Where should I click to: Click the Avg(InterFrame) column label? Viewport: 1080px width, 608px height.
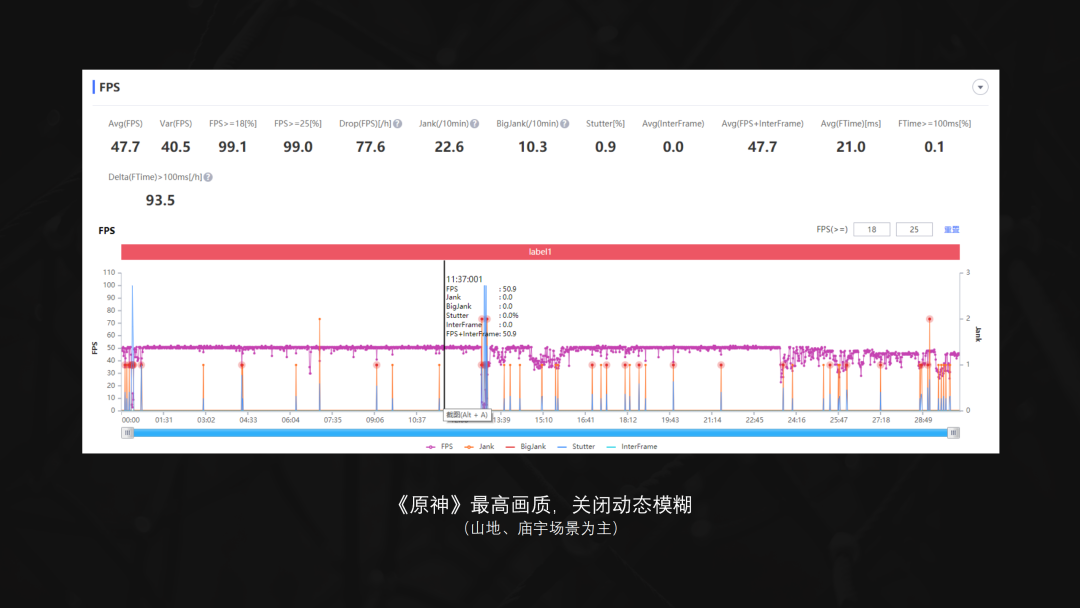(673, 124)
